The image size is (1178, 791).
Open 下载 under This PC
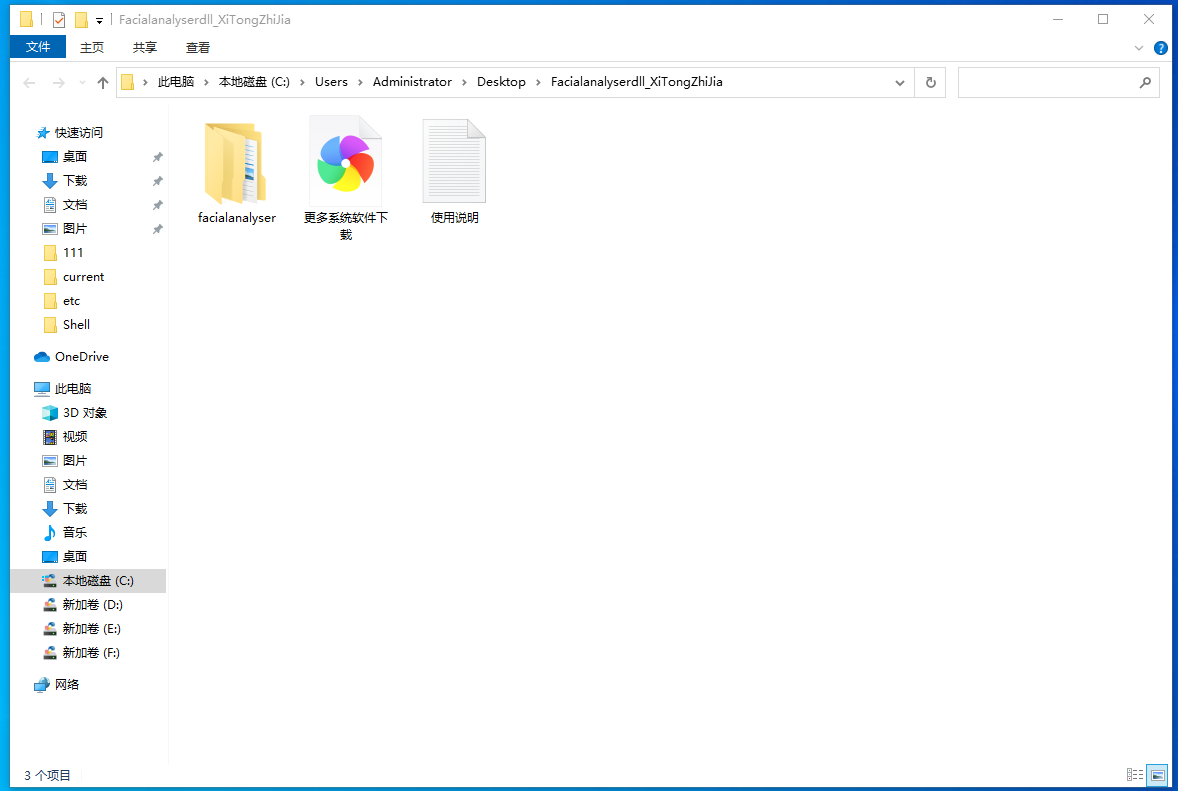pos(74,509)
